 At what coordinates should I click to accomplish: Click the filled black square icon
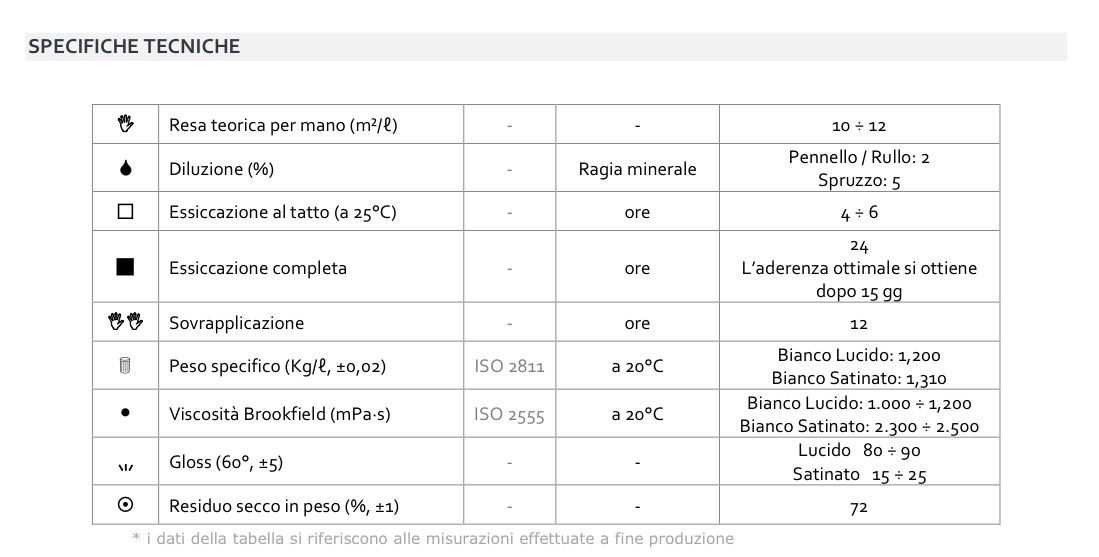click(125, 267)
